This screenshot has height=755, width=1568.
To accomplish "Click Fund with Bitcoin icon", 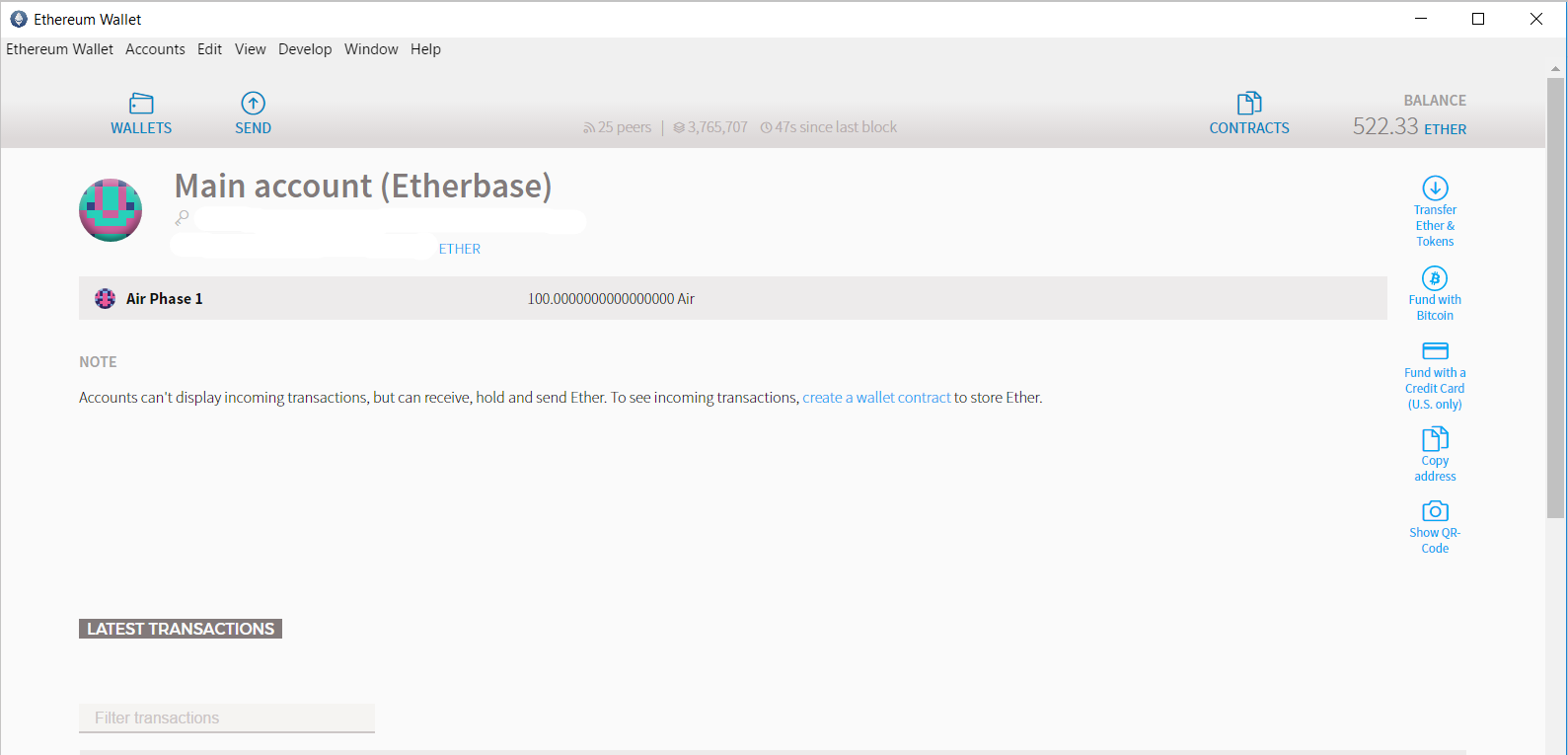I will pos(1435,278).
